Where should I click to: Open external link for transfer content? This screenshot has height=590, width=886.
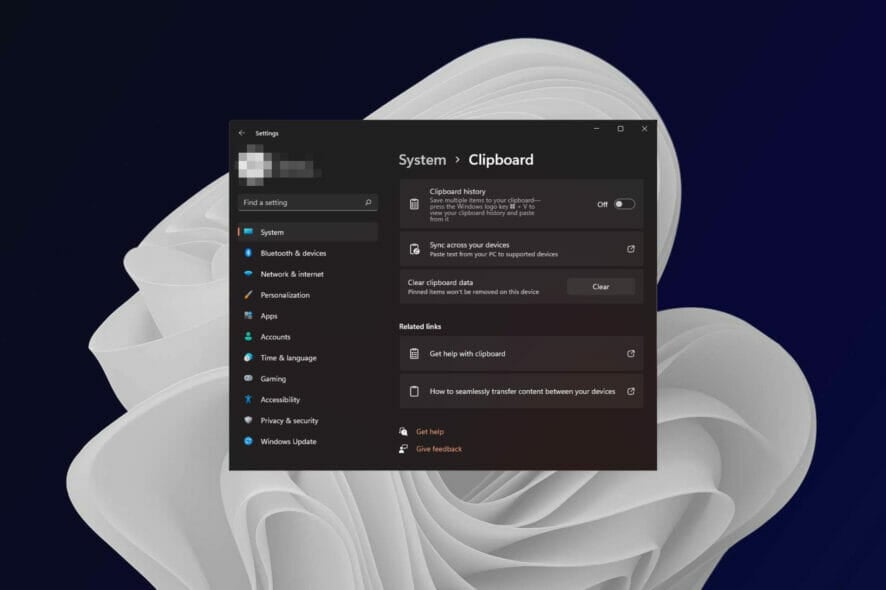coord(631,391)
